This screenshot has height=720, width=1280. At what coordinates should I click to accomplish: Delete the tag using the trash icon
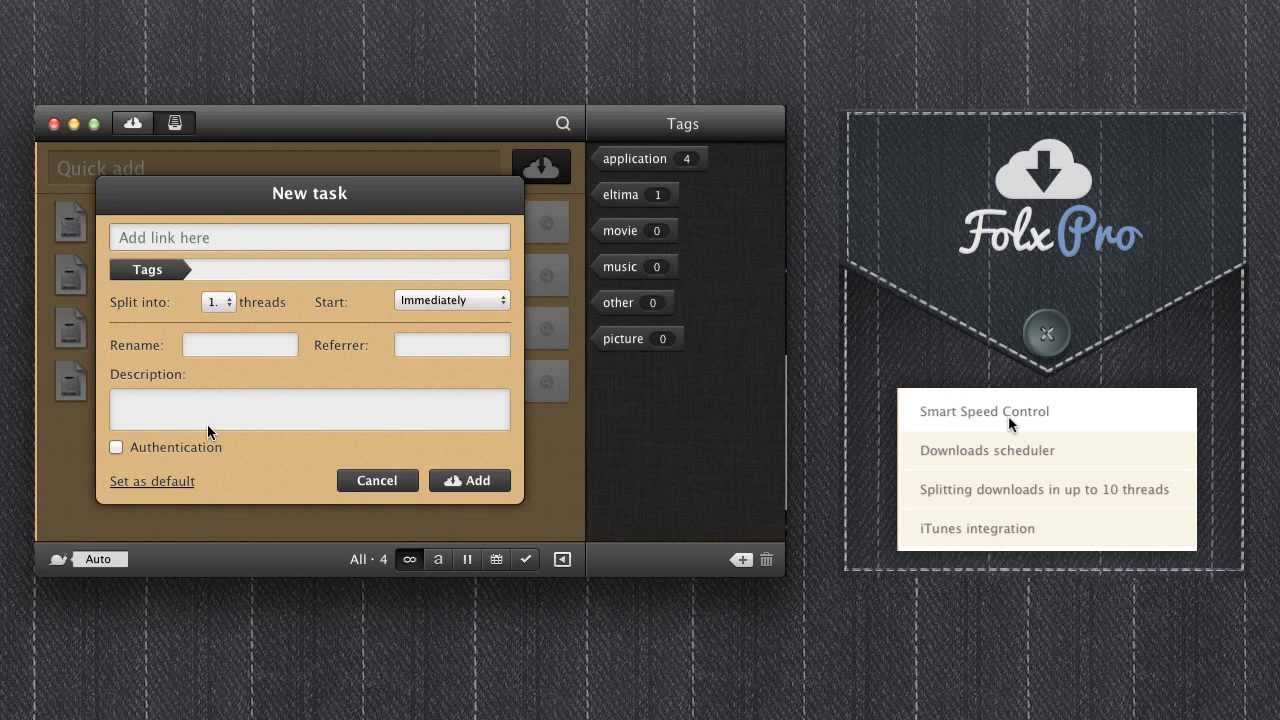click(767, 560)
